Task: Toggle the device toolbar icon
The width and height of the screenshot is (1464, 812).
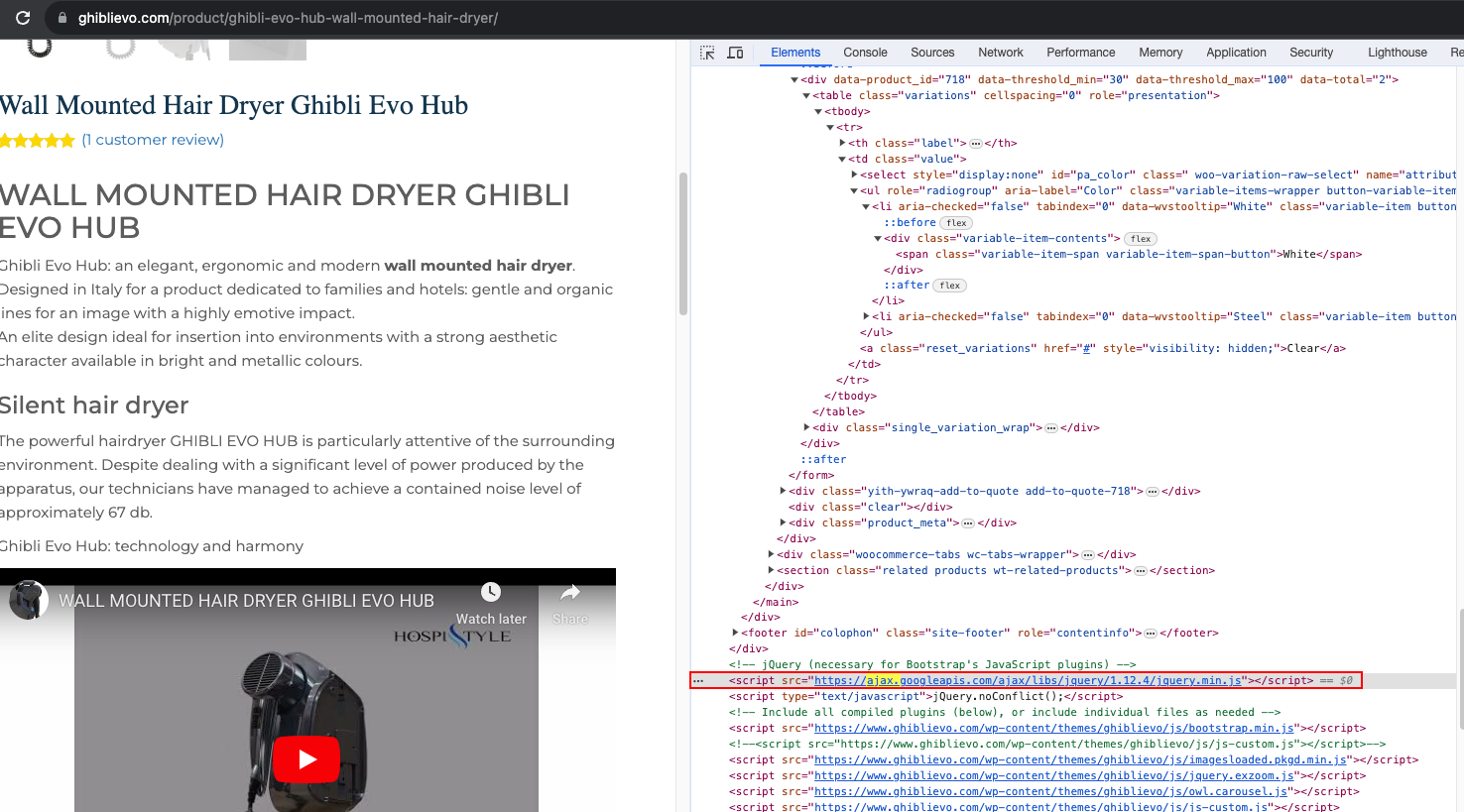Action: coord(735,53)
